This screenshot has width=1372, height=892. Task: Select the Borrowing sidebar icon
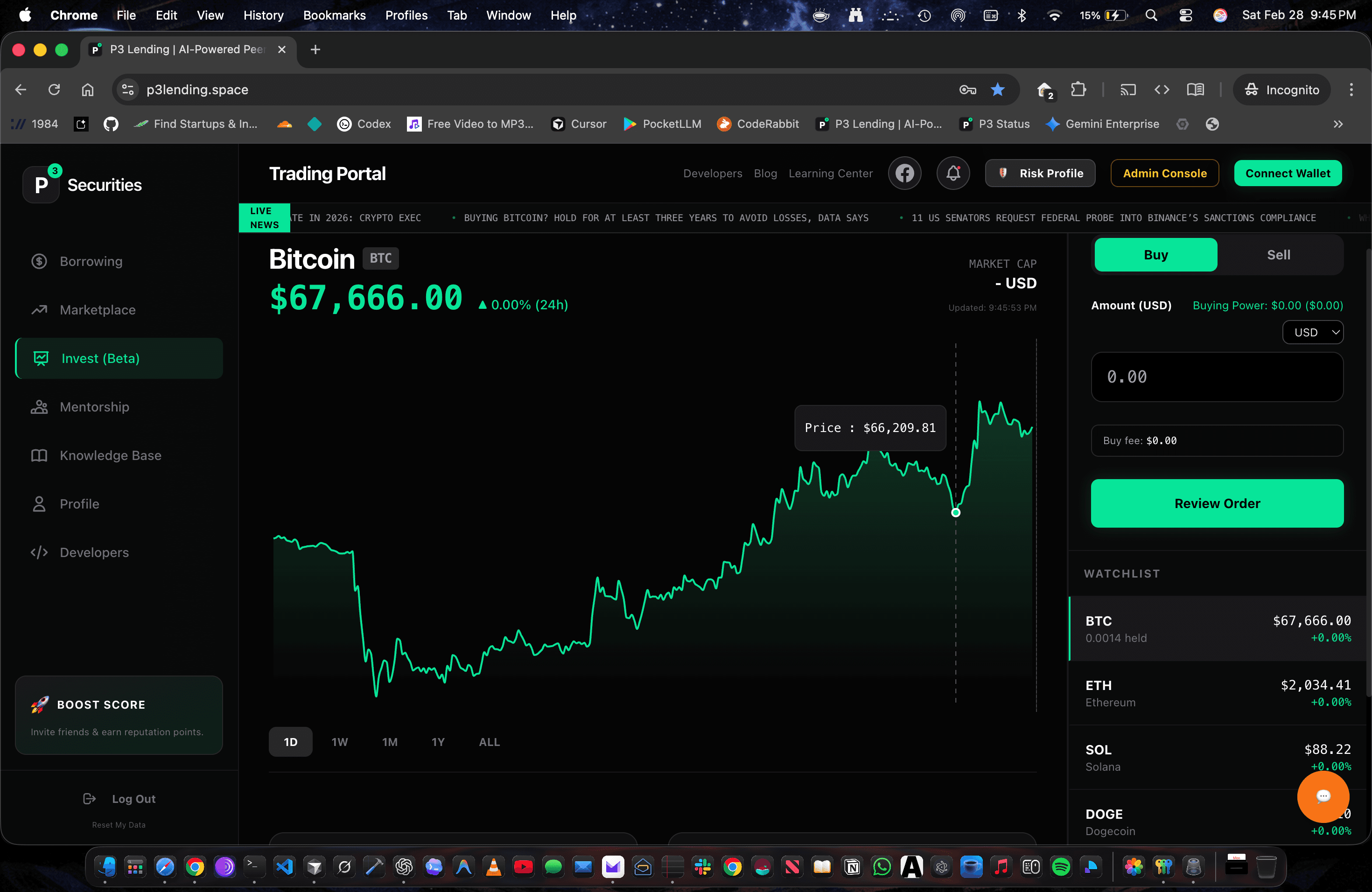click(38, 261)
